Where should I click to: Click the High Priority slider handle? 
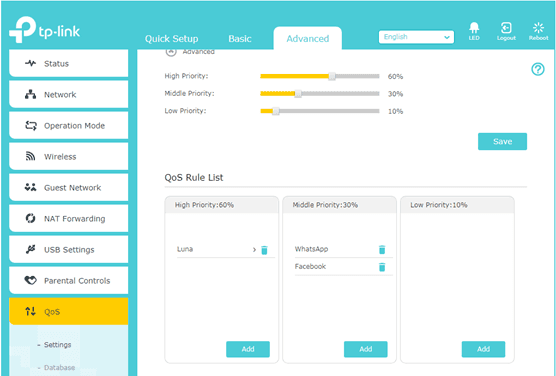pos(332,76)
